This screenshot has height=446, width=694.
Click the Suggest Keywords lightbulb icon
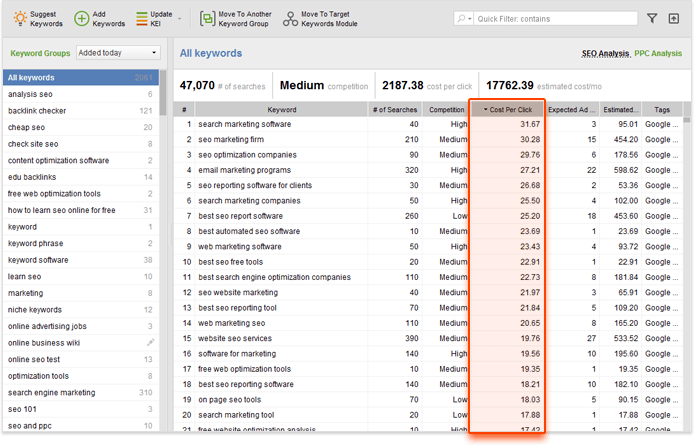pyautogui.click(x=20, y=19)
